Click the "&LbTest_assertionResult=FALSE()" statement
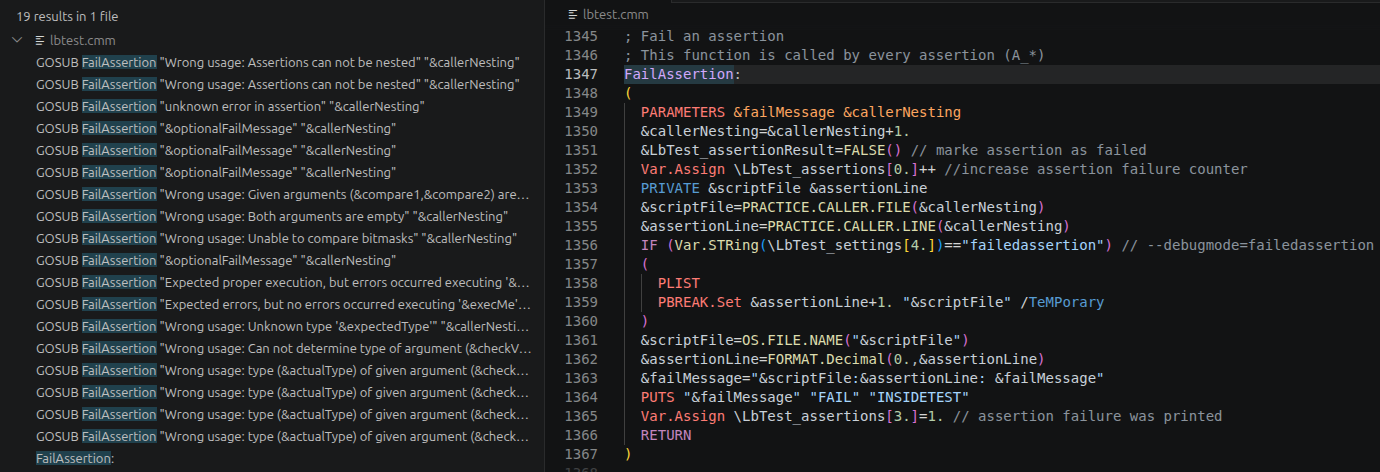The image size is (1380, 472). (771, 150)
